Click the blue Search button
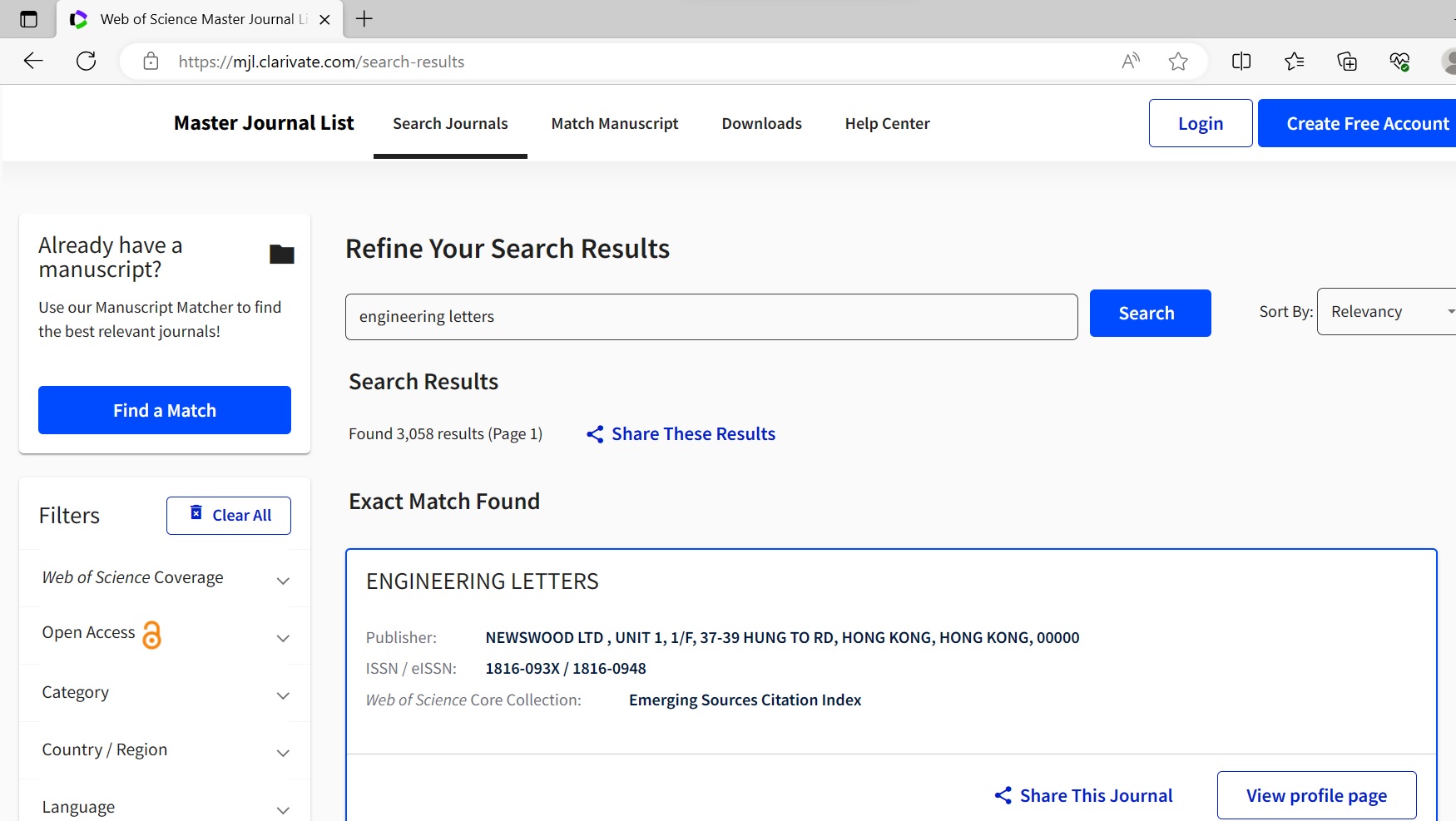Screen dimensions: 1456x821 click(x=1150, y=313)
